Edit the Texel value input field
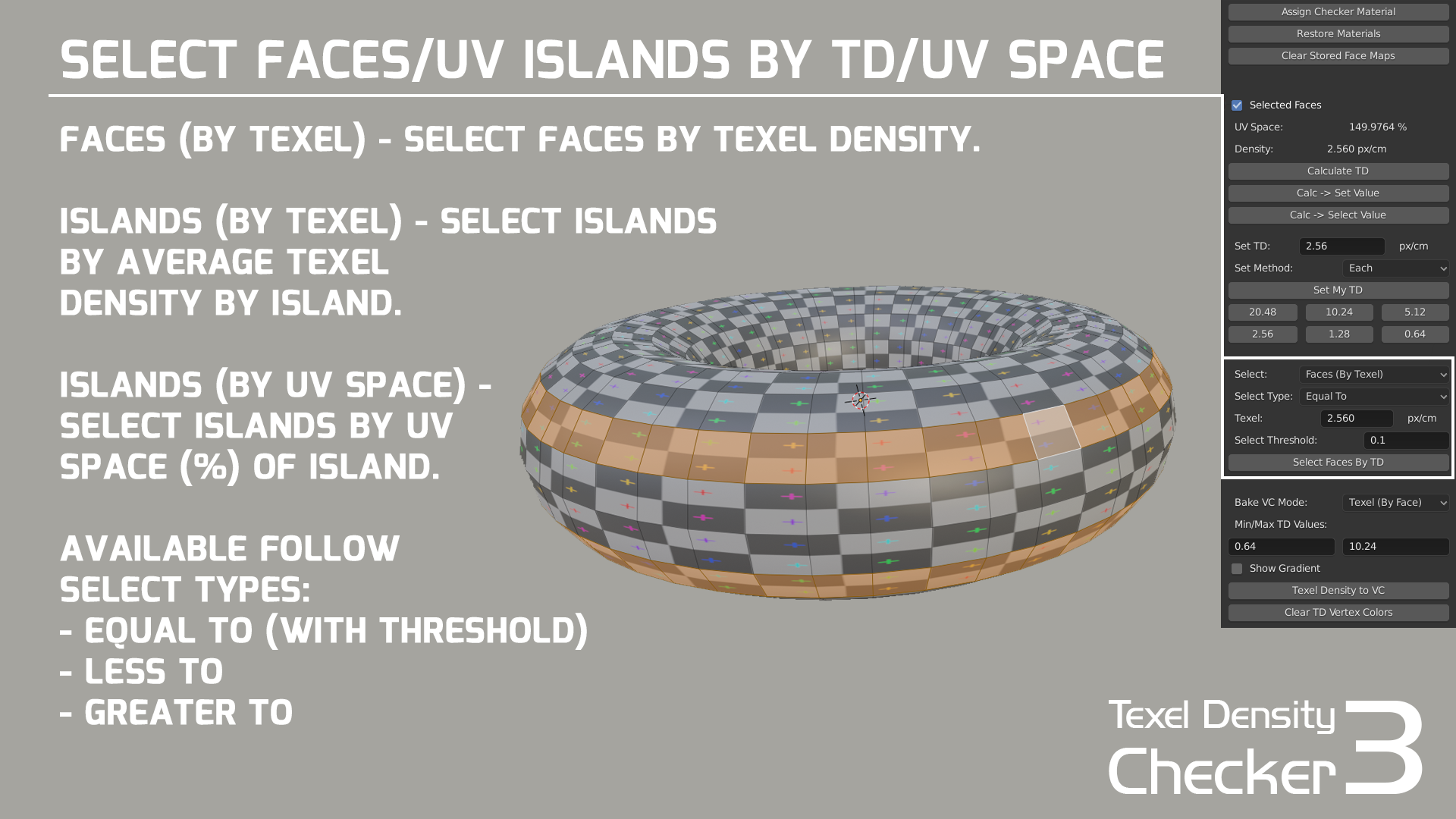The image size is (1456, 819). coord(1339,418)
